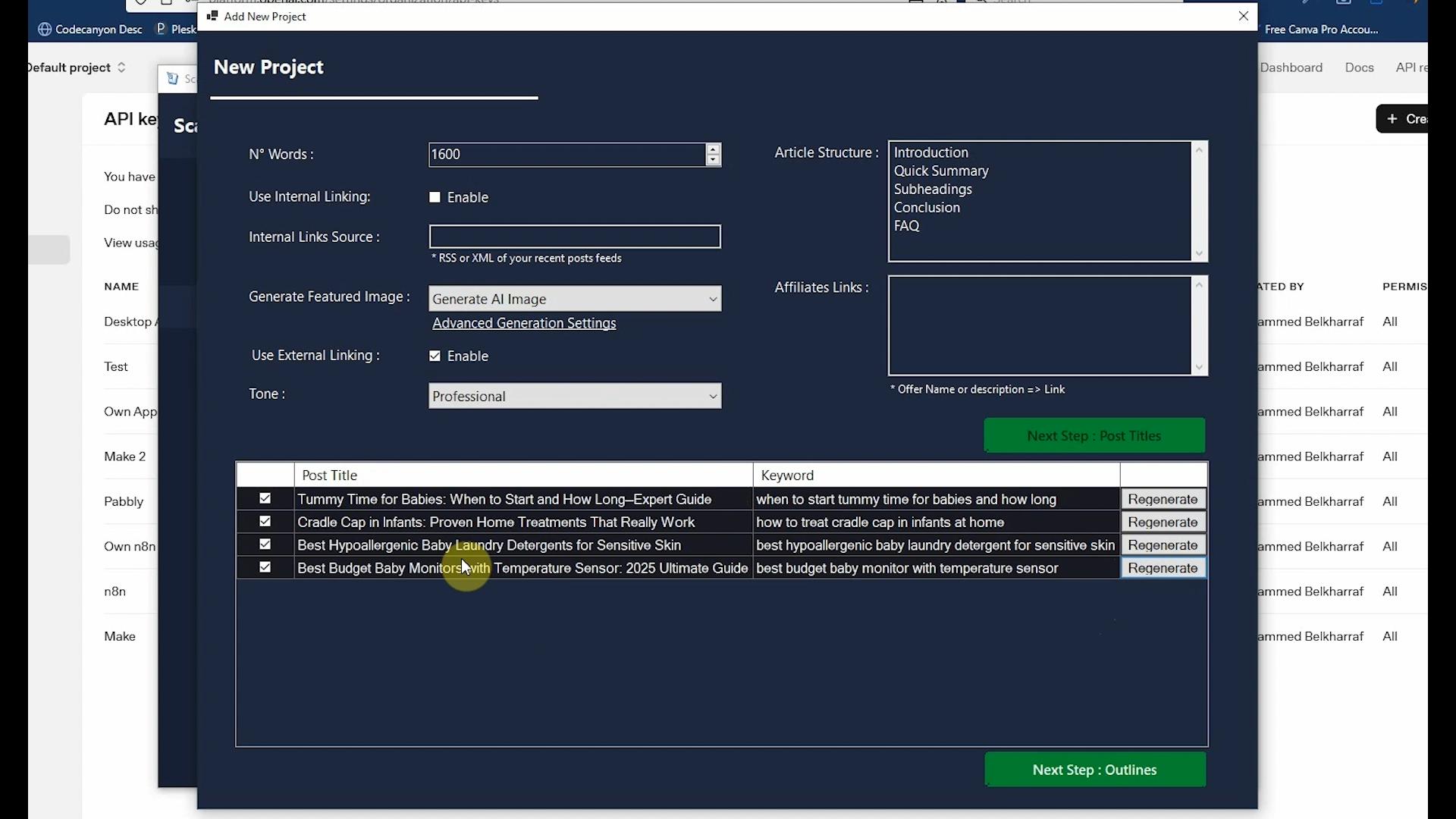
Task: Open Advanced Generation Settings
Action: tap(524, 322)
